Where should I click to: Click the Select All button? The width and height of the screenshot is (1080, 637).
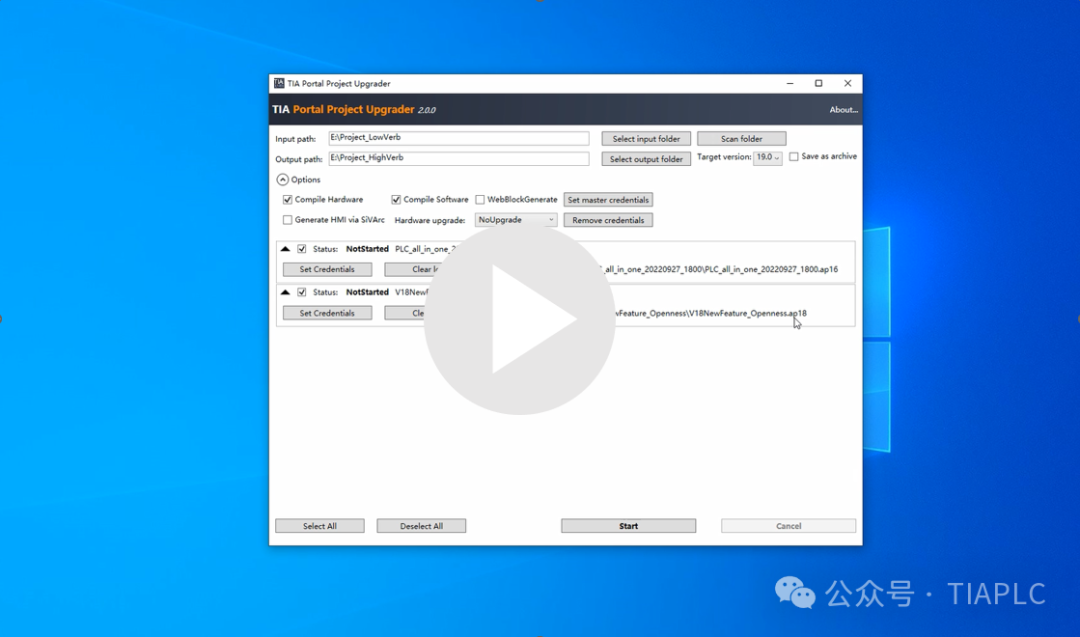(x=320, y=526)
